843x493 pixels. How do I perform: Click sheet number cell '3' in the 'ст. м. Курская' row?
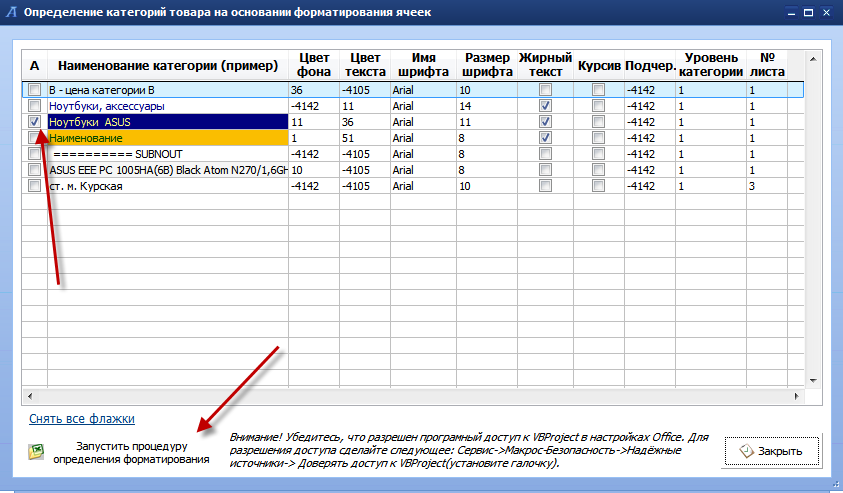[767, 186]
